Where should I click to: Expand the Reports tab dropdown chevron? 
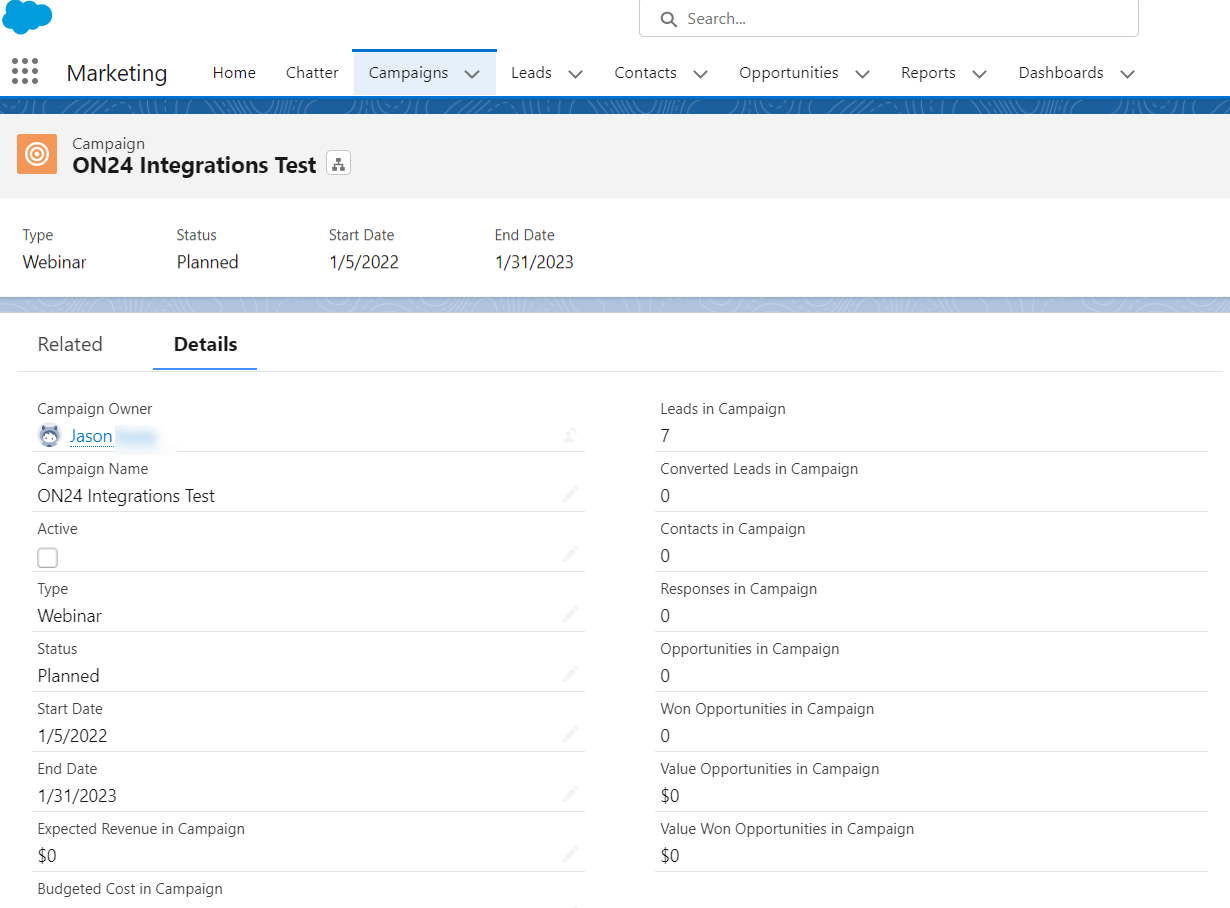979,74
